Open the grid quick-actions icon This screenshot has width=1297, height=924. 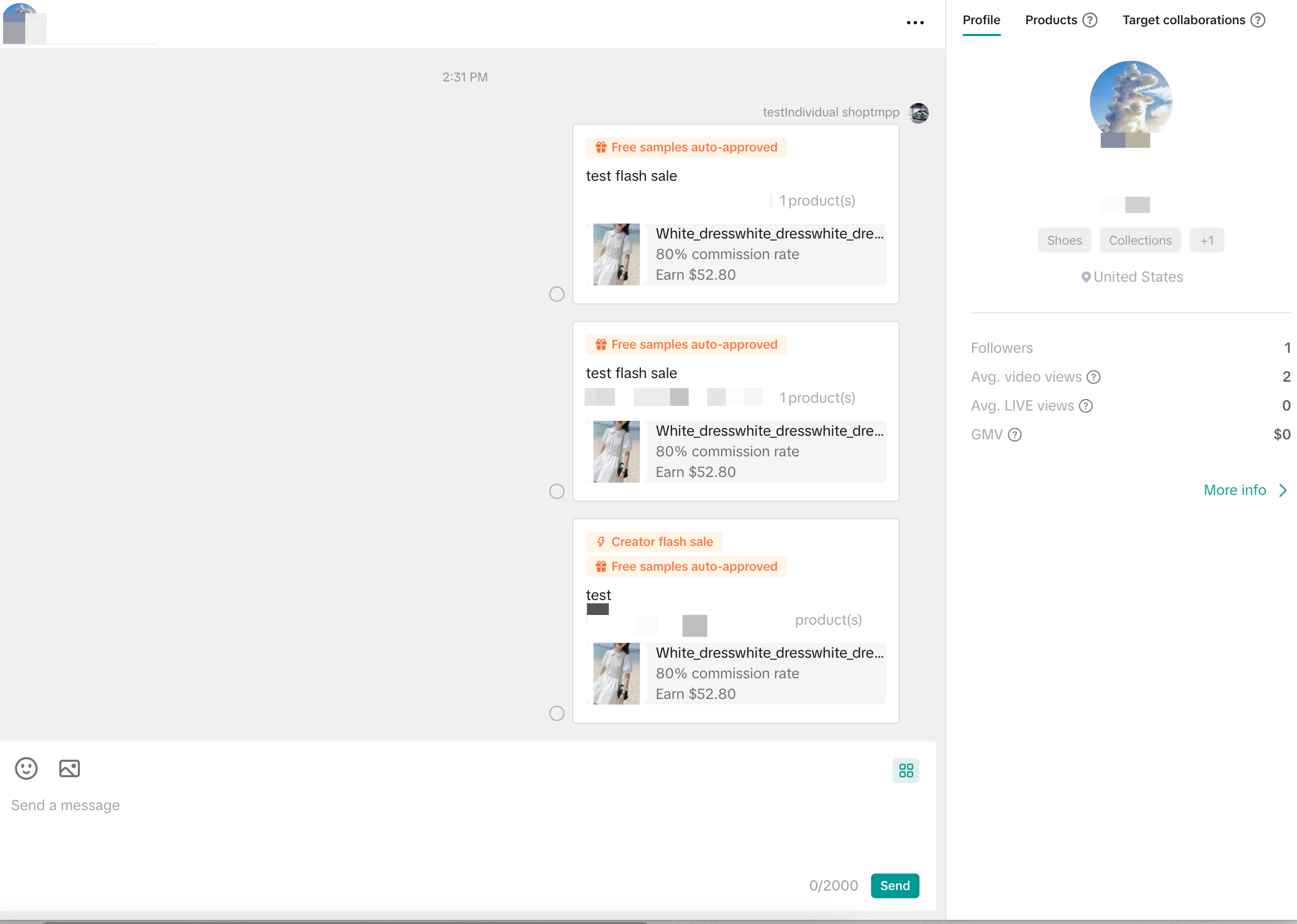click(x=906, y=771)
